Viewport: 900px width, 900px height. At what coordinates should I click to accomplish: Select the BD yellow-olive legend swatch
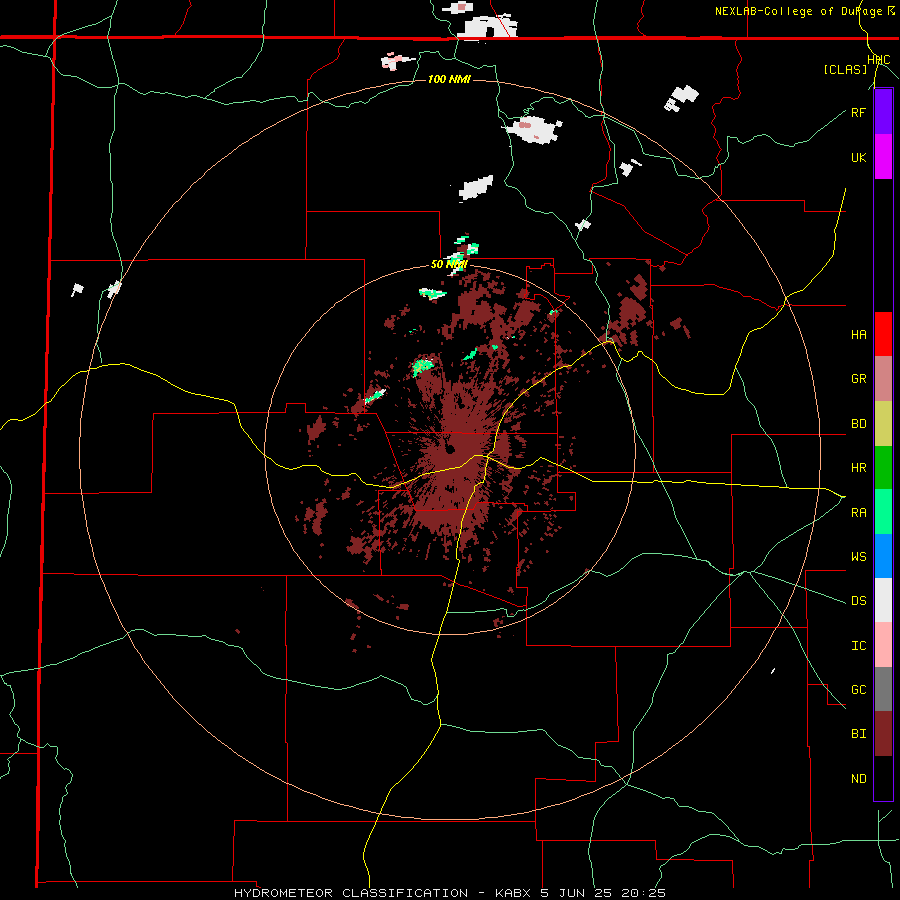[x=883, y=423]
